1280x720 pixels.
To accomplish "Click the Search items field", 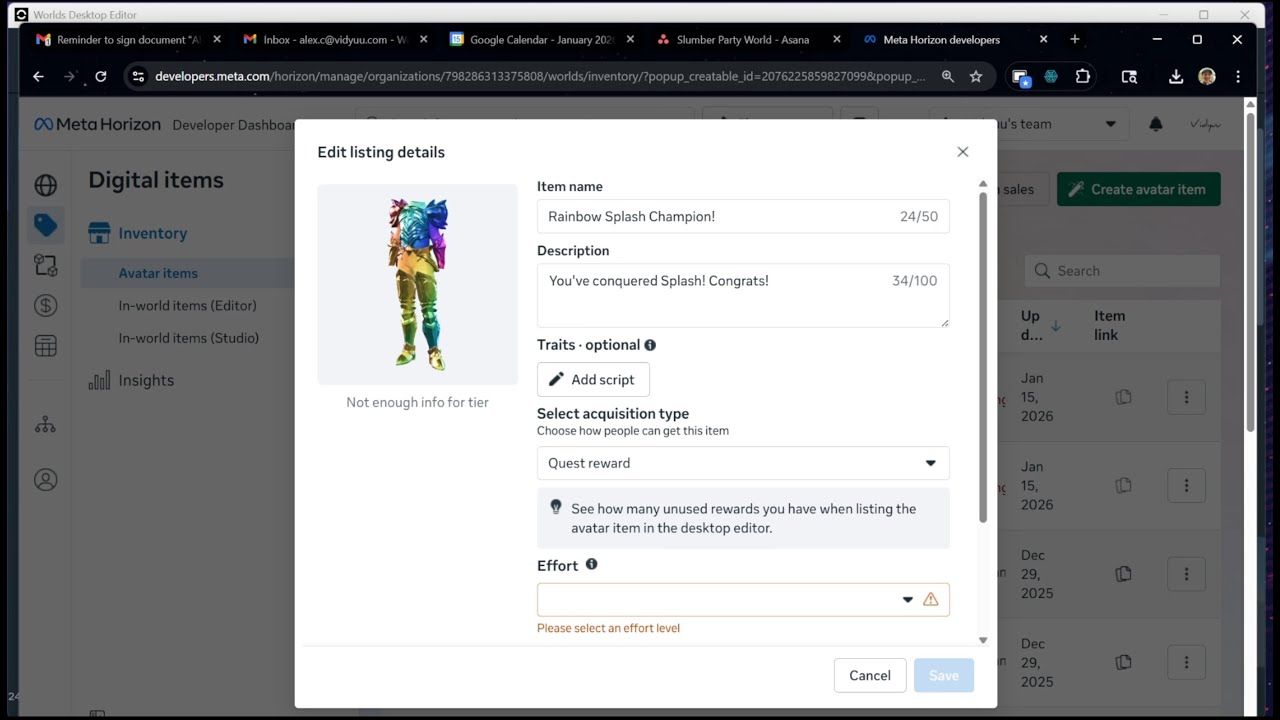I will coord(1122,271).
